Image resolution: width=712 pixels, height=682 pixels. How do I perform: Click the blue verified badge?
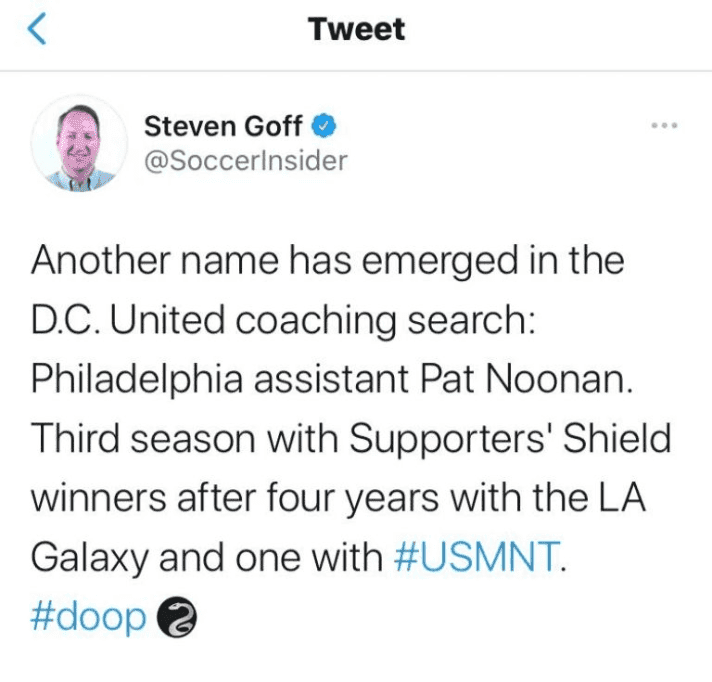click(x=324, y=127)
